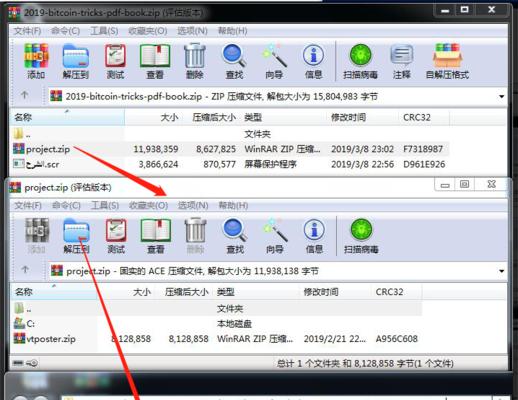Select project.zip file row
The height and width of the screenshot is (400, 518).
tap(230, 149)
